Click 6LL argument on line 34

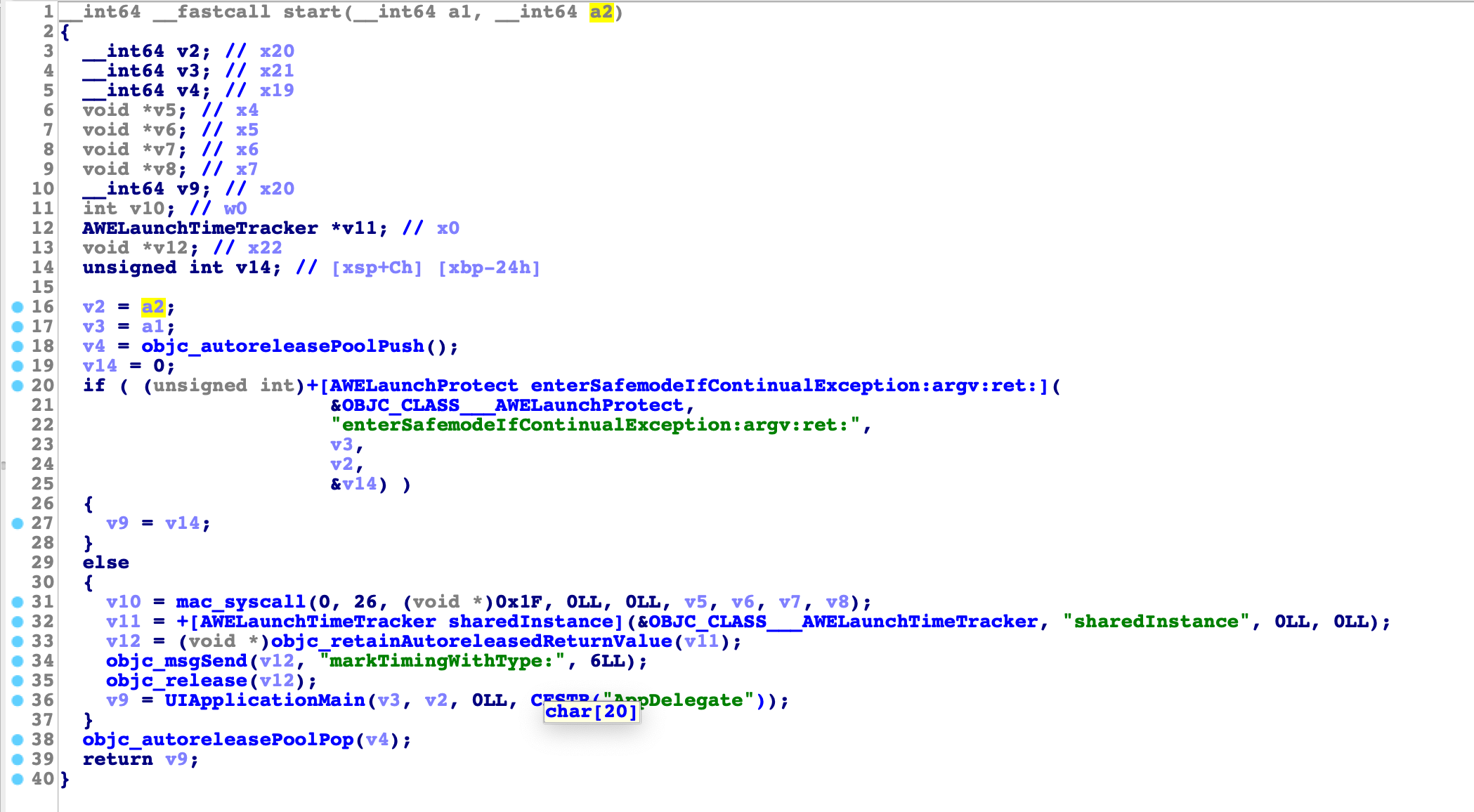click(607, 661)
